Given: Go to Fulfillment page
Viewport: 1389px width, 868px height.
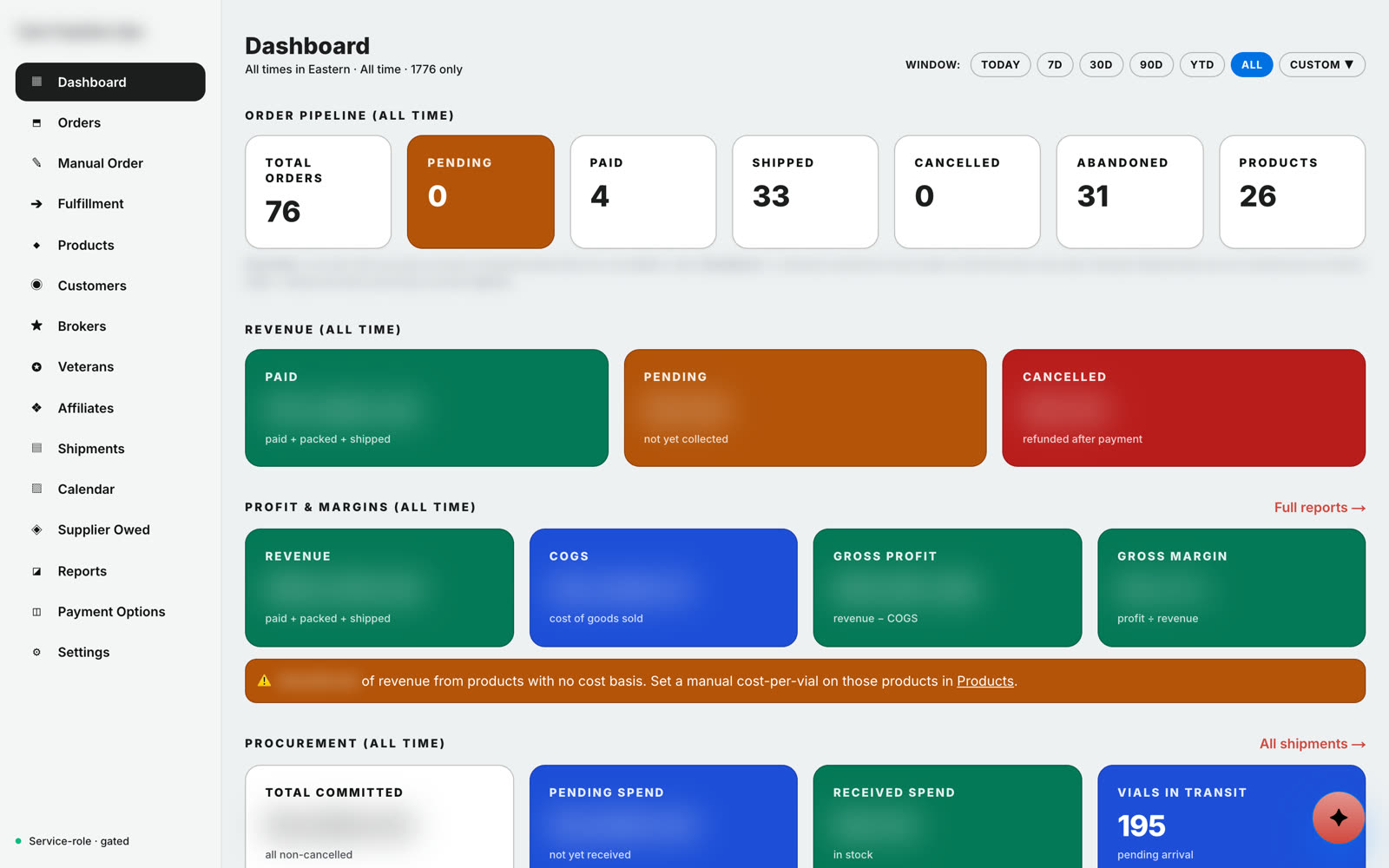Looking at the screenshot, I should [x=110, y=204].
